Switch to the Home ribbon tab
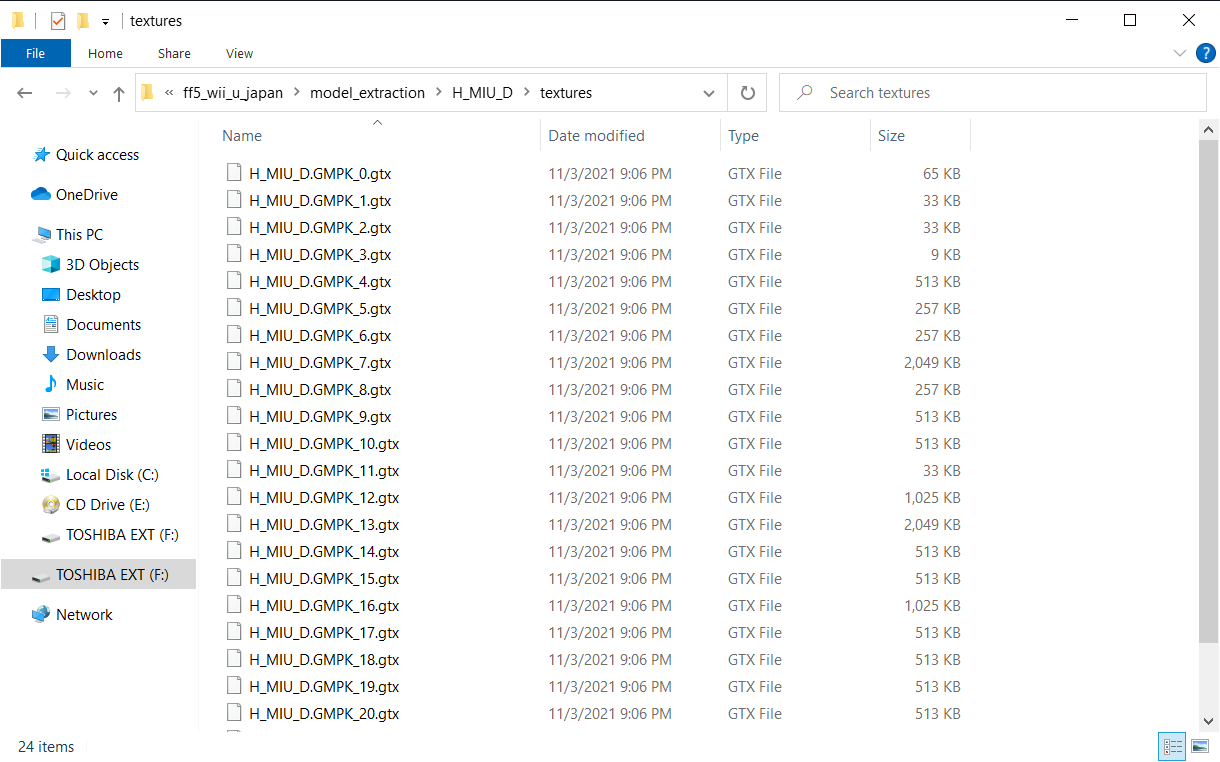1220x762 pixels. pyautogui.click(x=105, y=53)
